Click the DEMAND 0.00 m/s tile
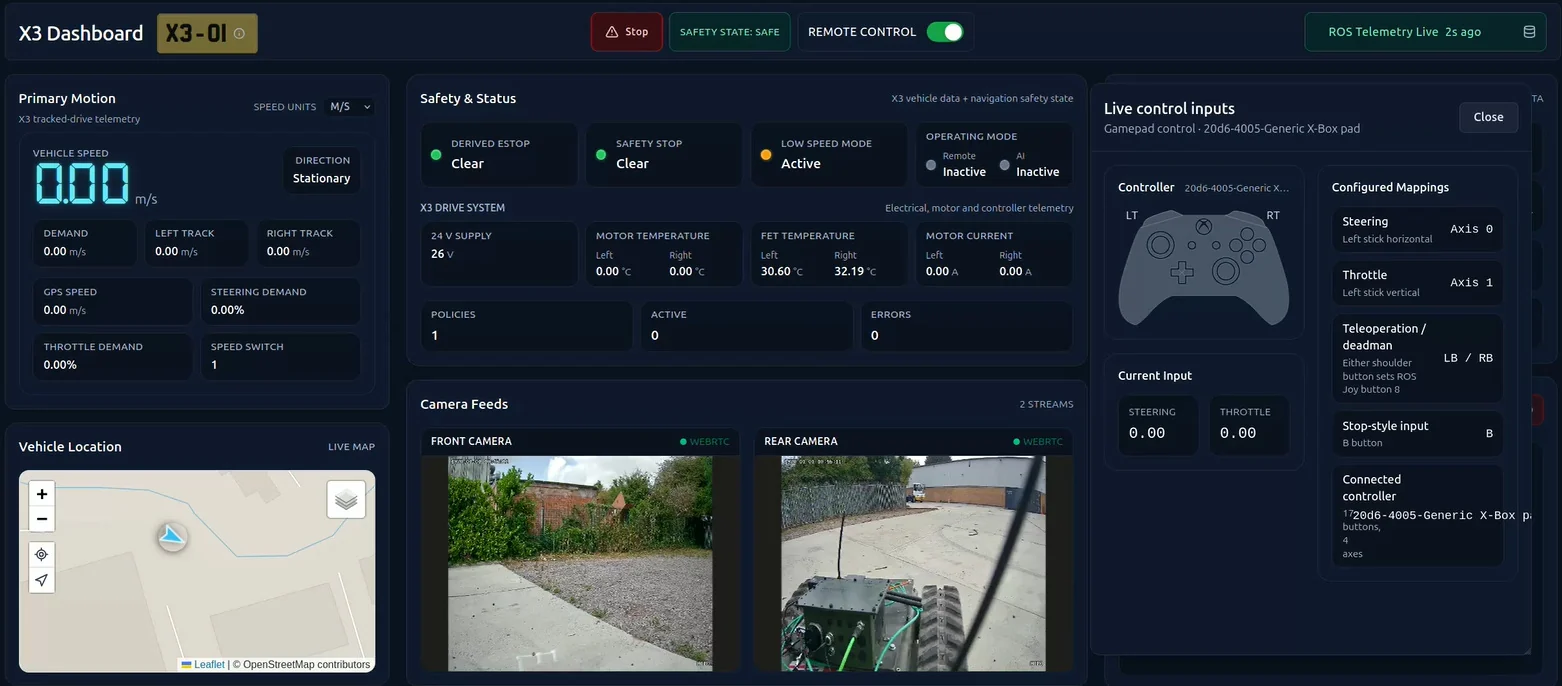 [84, 243]
